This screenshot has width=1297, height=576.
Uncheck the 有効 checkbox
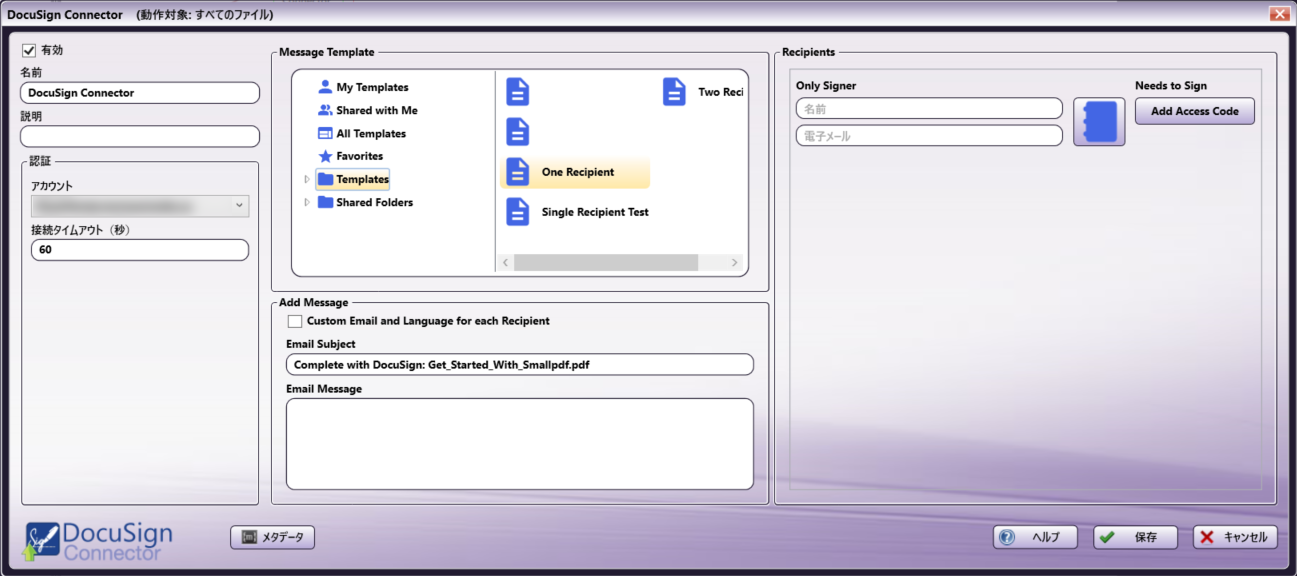click(29, 50)
